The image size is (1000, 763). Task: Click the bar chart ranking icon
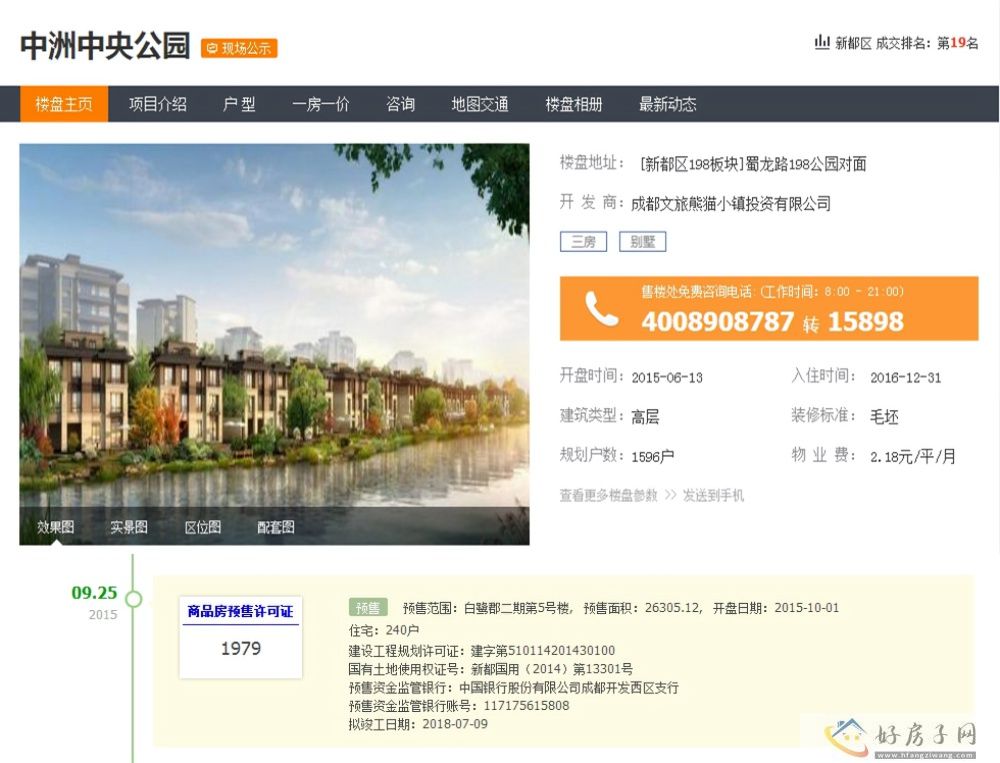pos(822,42)
